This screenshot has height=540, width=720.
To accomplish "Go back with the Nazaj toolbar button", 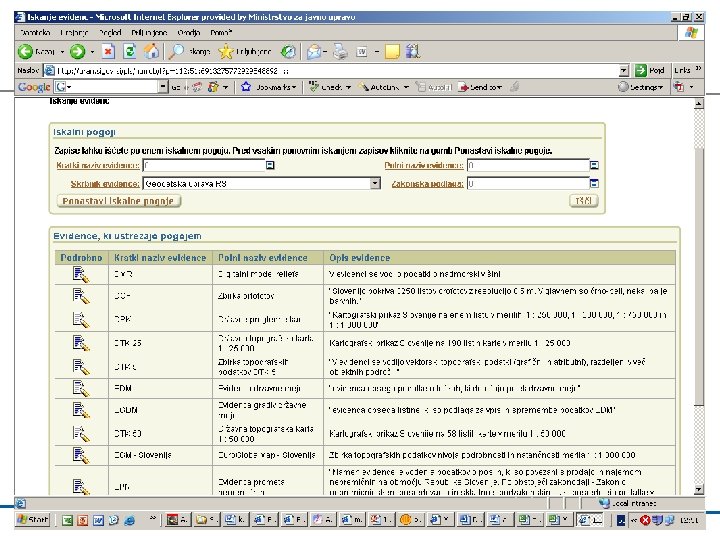I will 36,51.
